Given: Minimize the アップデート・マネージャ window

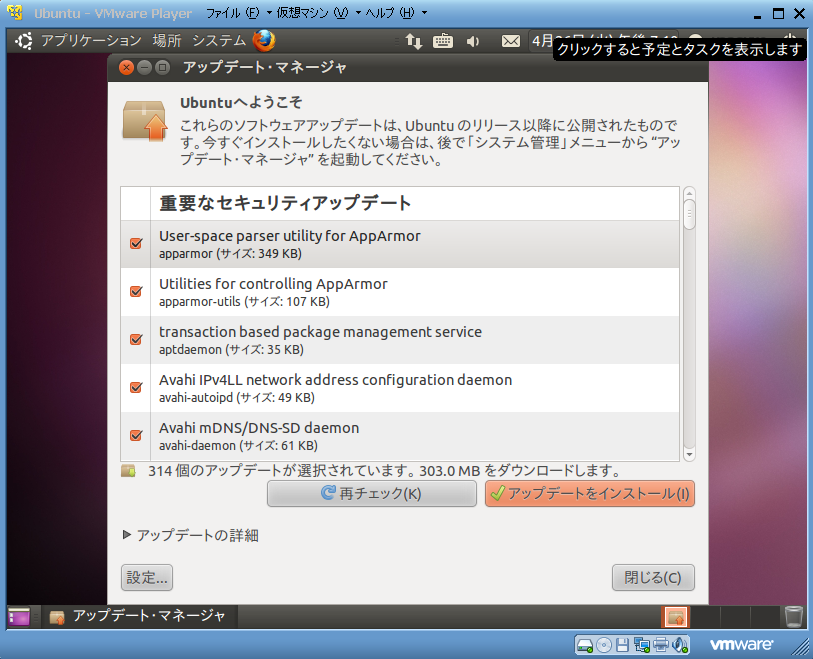Looking at the screenshot, I should click(x=144, y=67).
